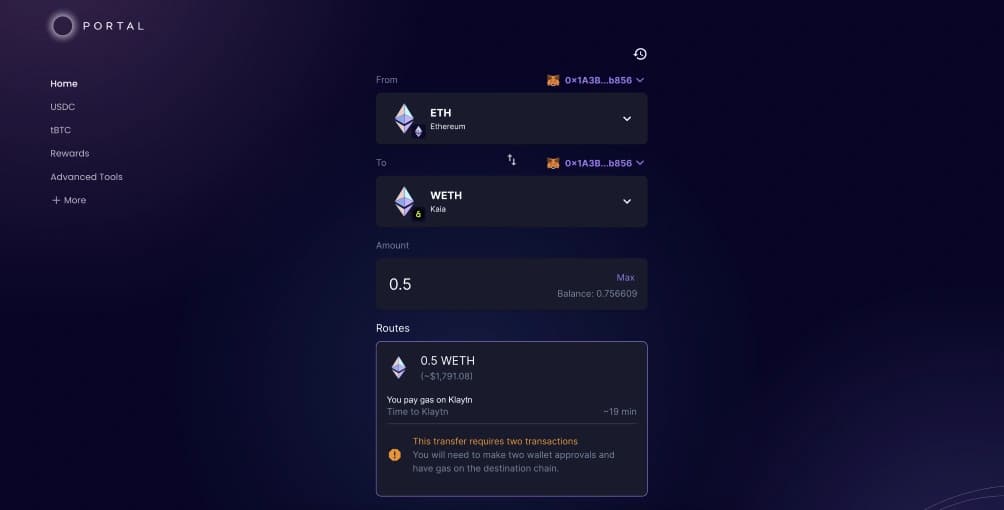Open the Rewards sidebar link
The height and width of the screenshot is (510, 1004).
pos(70,153)
